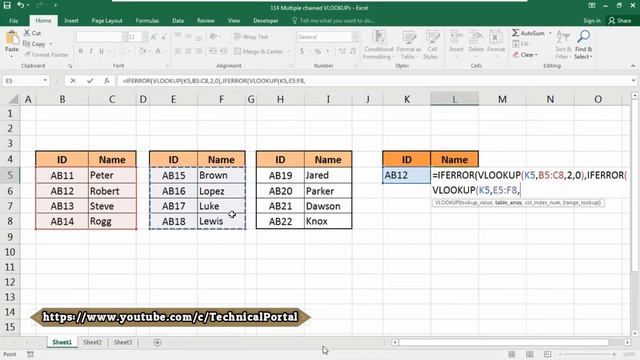The height and width of the screenshot is (360, 640).
Task: Open the Fill Color bucket
Action: pos(142,51)
